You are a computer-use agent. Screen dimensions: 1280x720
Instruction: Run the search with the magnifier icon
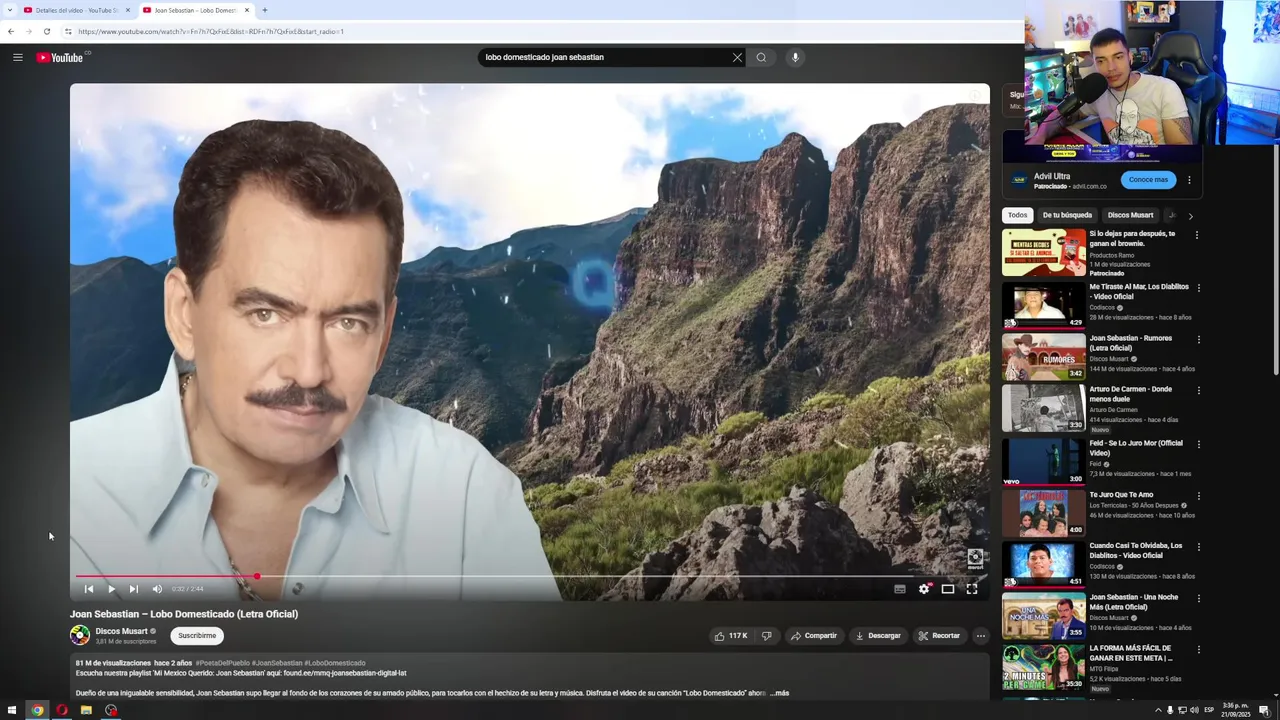click(761, 57)
